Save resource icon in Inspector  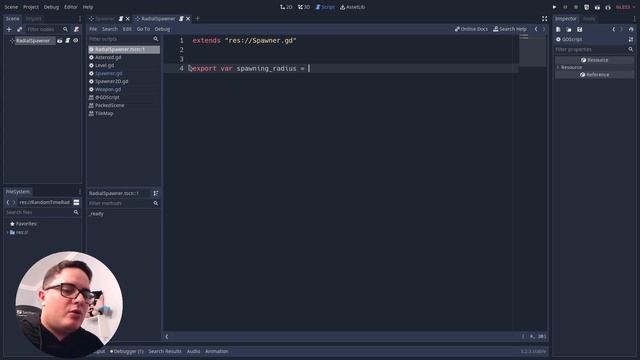(580, 29)
